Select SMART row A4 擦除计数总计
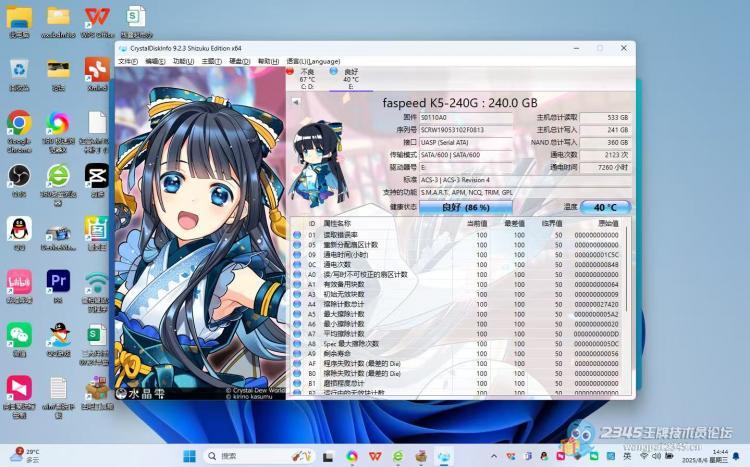Viewport: 750px width, 467px height. click(457, 304)
